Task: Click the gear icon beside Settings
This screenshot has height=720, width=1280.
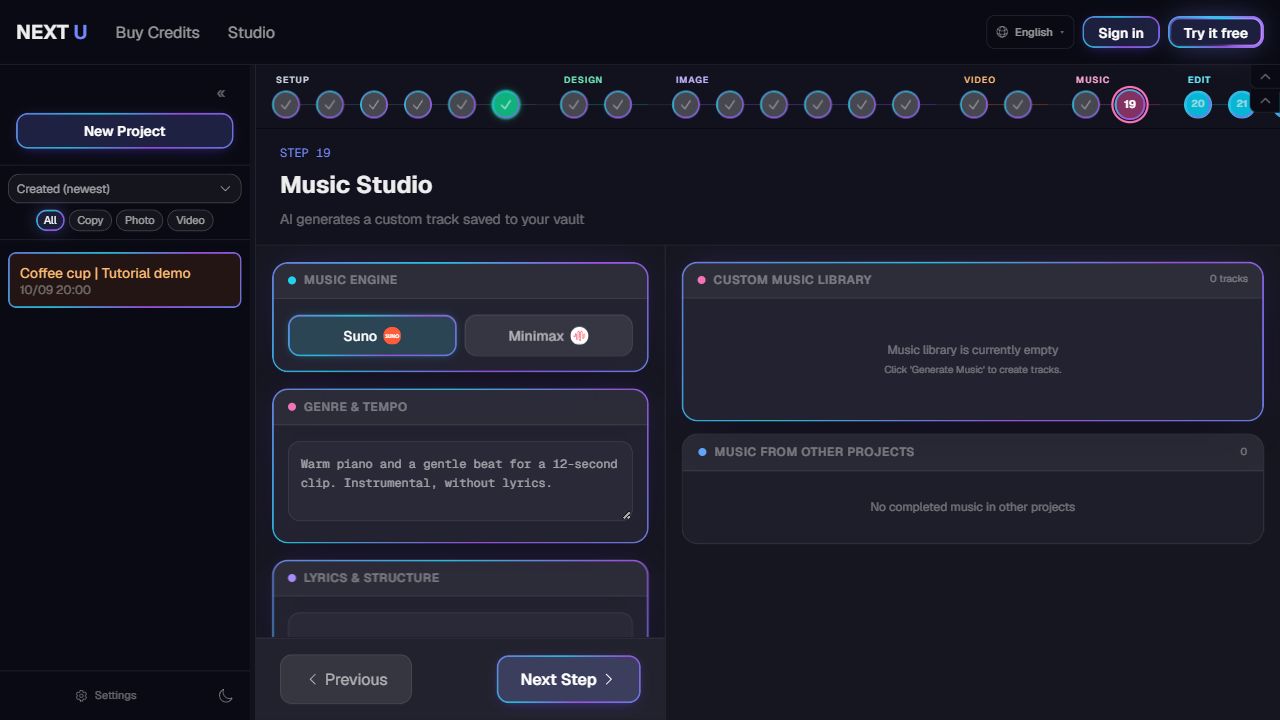Action: [82, 696]
